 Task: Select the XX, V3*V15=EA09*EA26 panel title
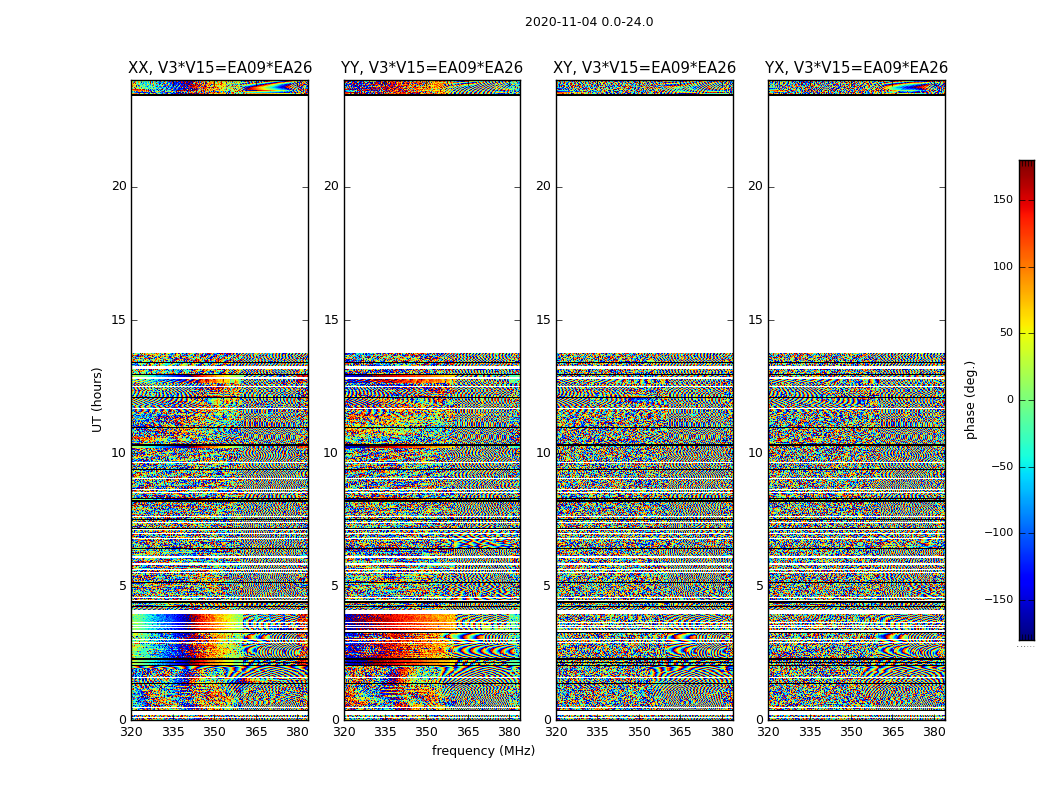point(220,68)
